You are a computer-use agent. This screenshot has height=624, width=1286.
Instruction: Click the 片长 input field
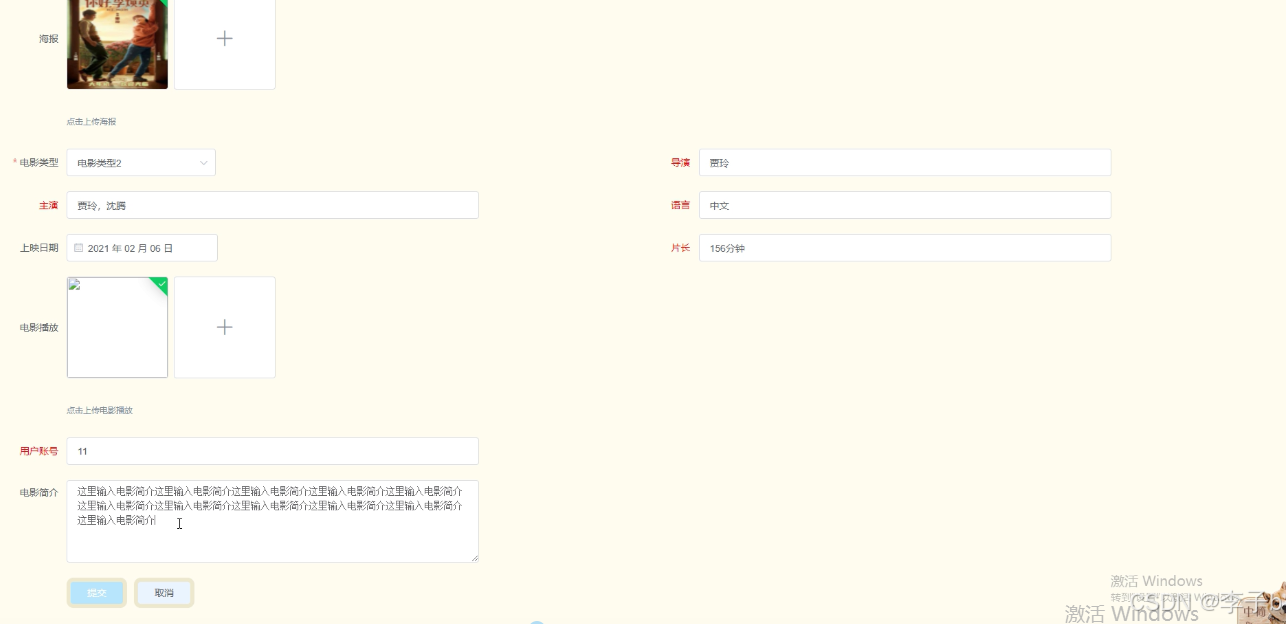pos(905,248)
